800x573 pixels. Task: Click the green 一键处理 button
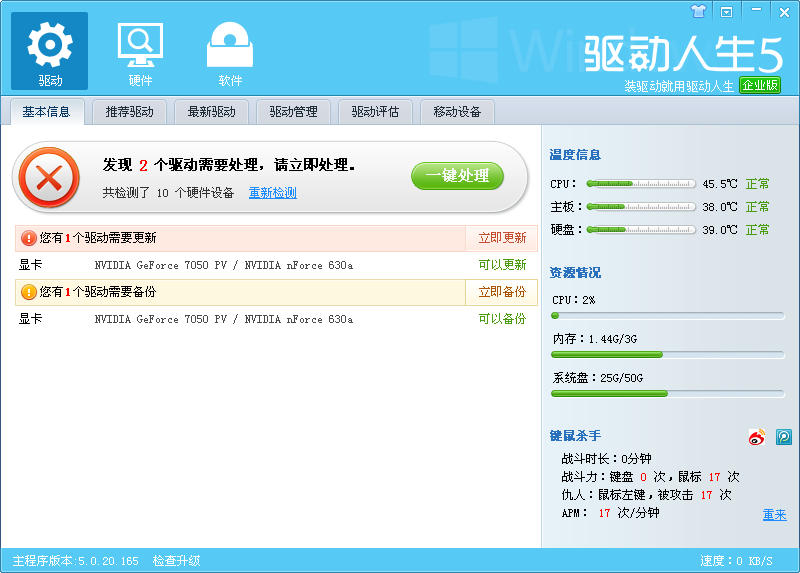(457, 176)
